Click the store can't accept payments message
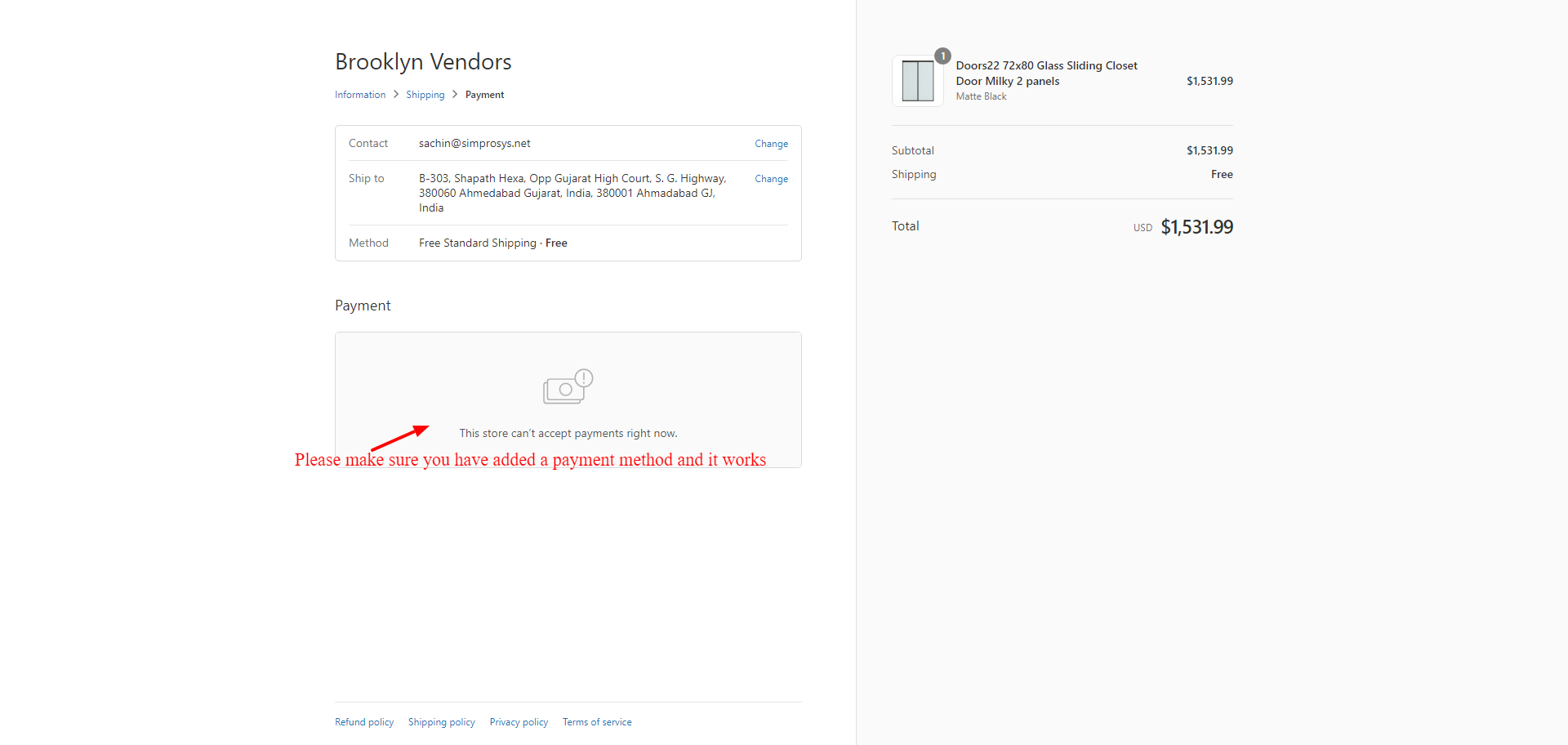 [x=568, y=434]
